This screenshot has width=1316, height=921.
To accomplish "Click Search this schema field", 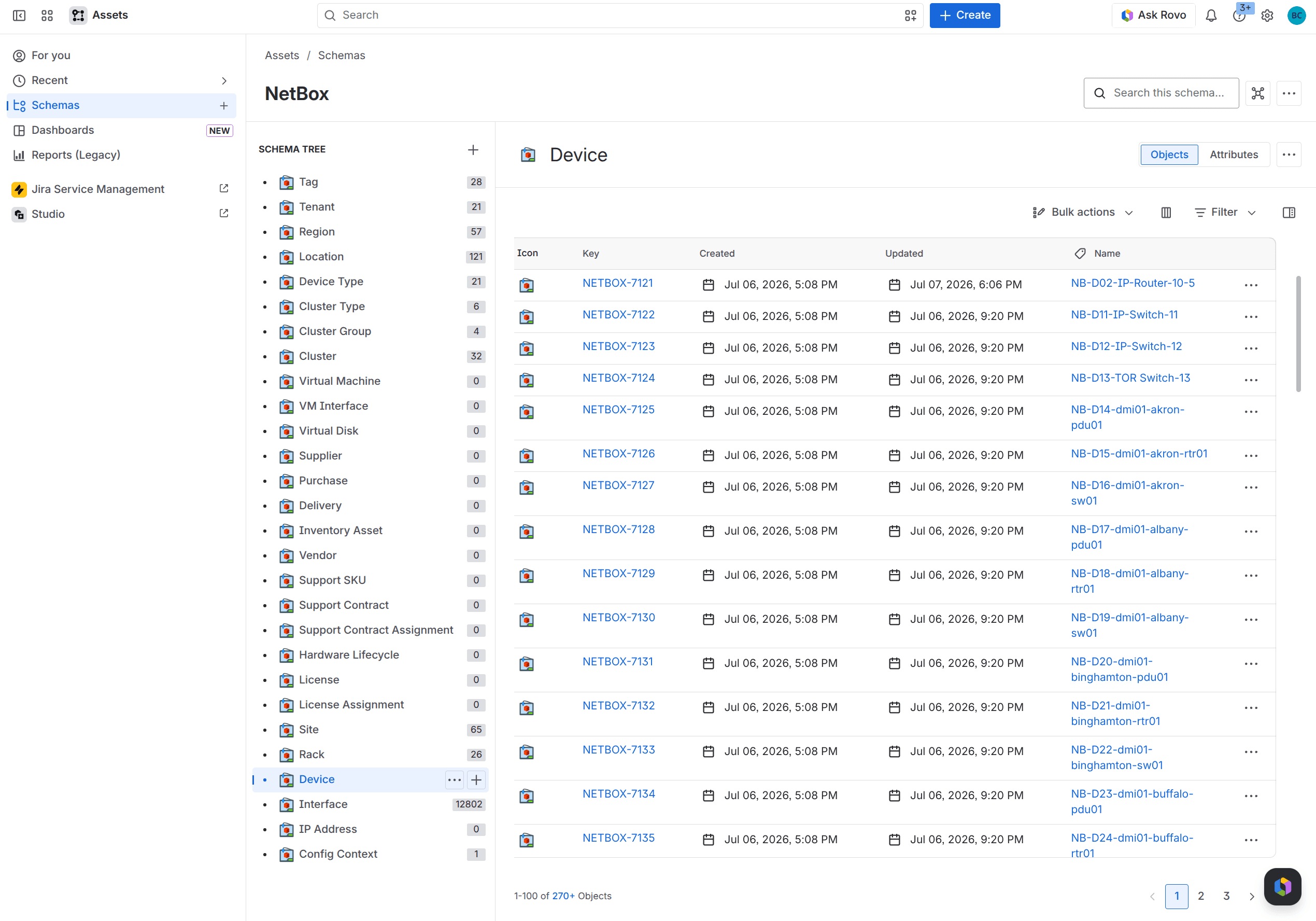I will click(x=1160, y=93).
